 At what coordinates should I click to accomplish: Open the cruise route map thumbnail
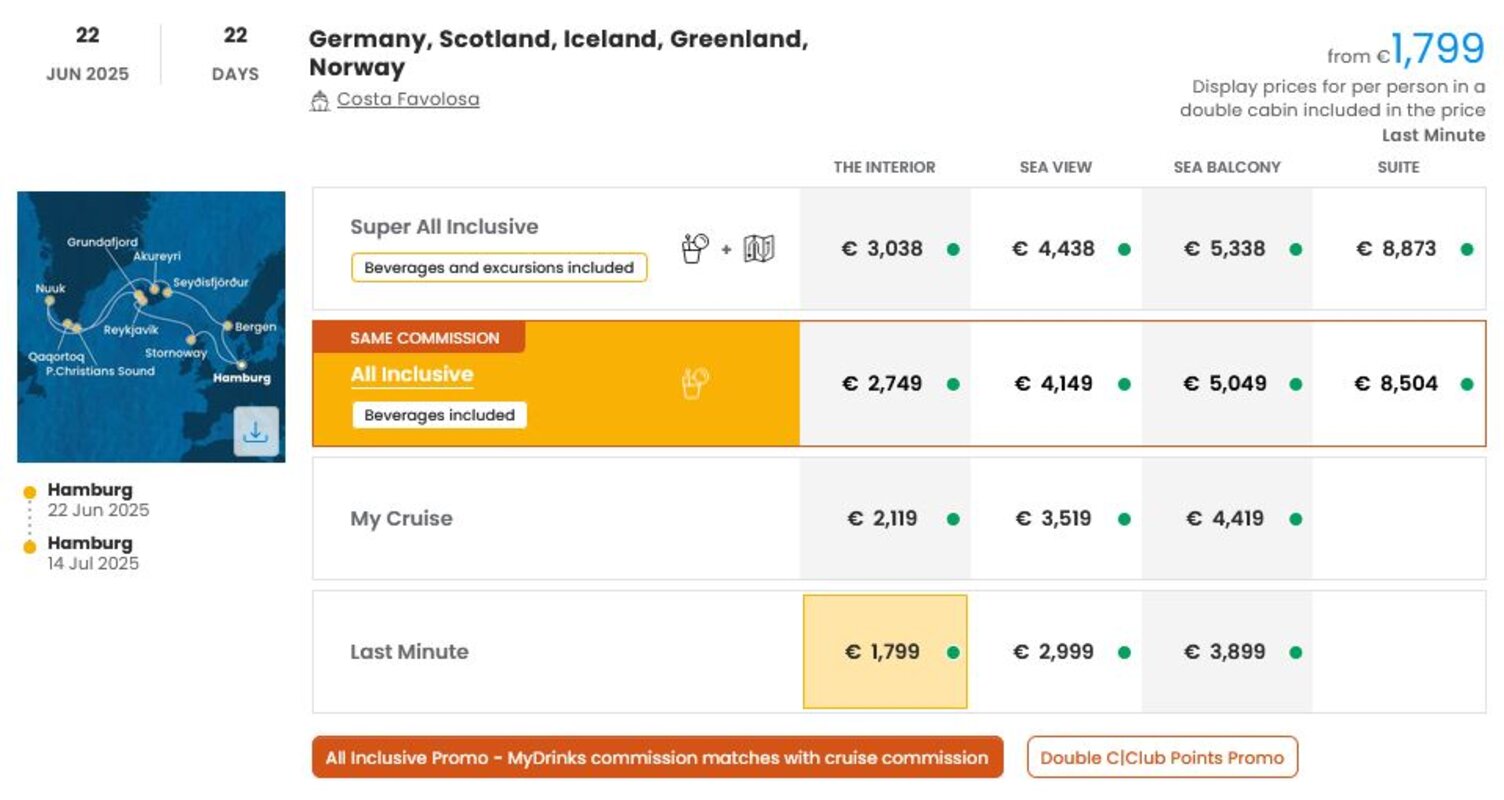pyautogui.click(x=151, y=327)
